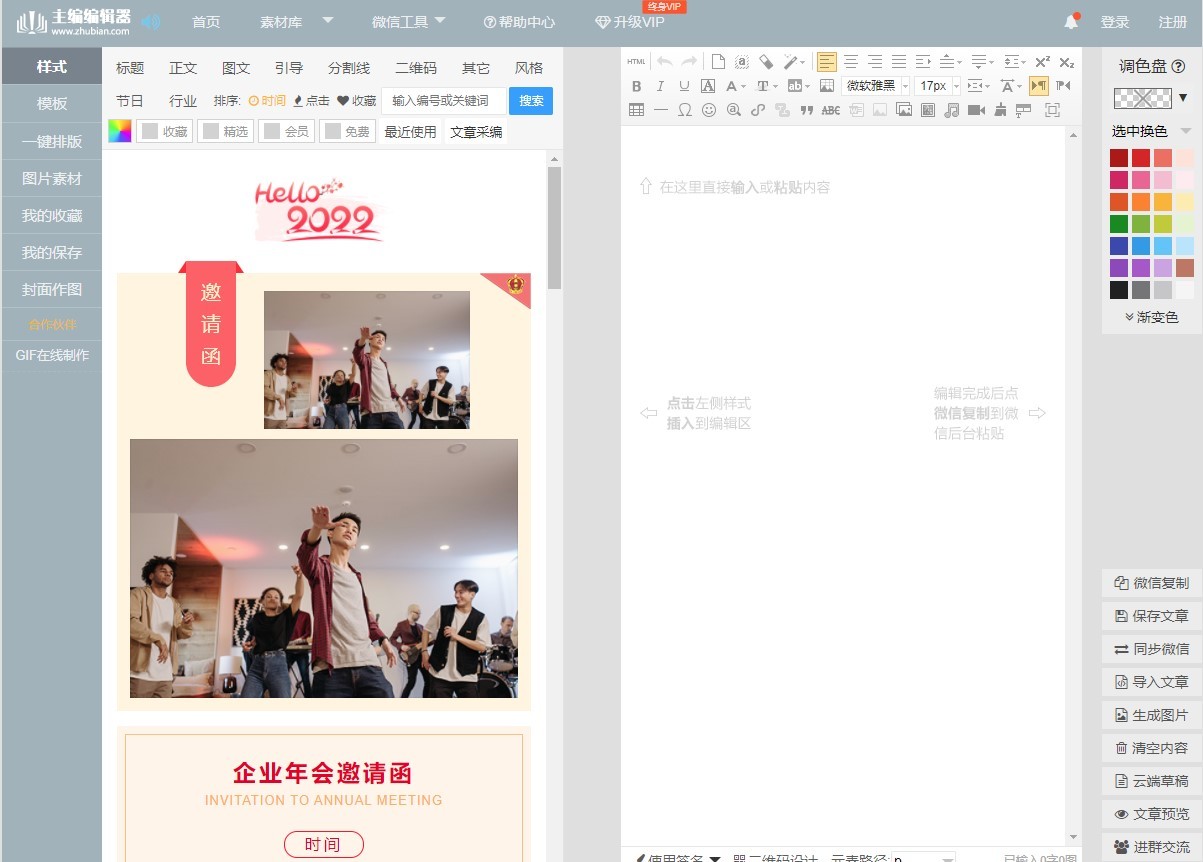Insert a table using the grid icon

[636, 110]
